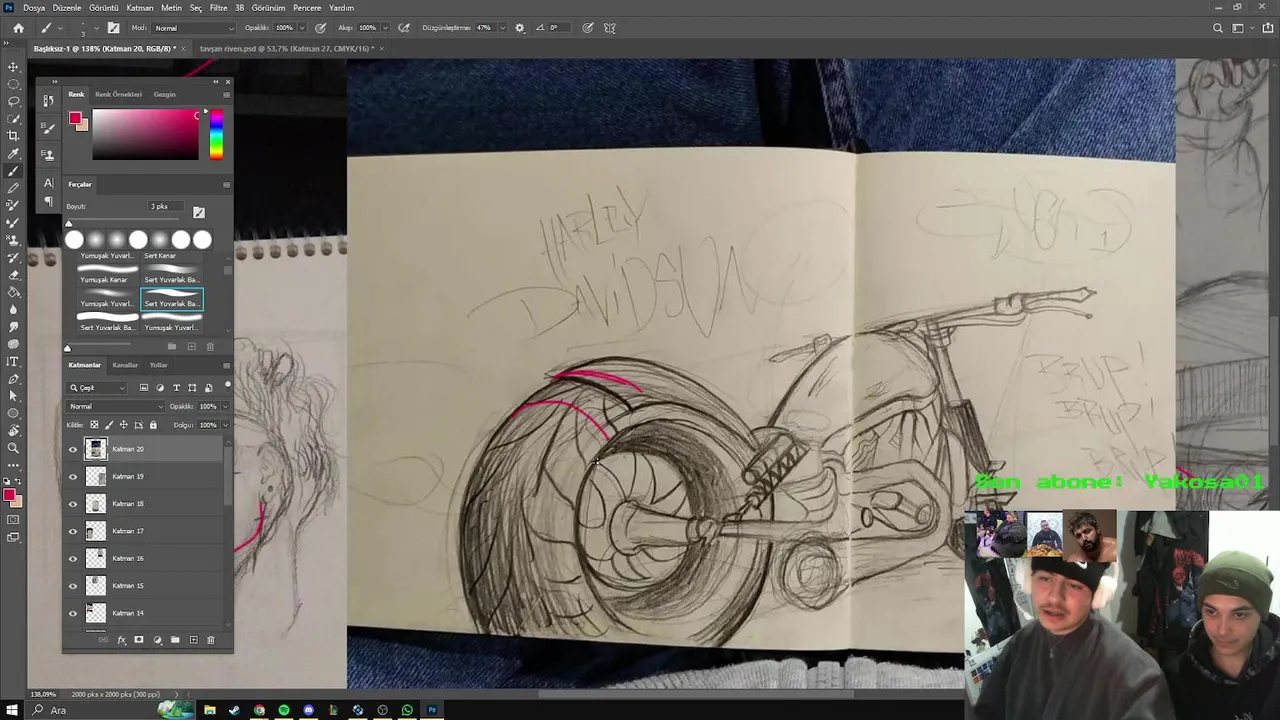Select the Lasso tool
The height and width of the screenshot is (720, 1280).
point(13,101)
